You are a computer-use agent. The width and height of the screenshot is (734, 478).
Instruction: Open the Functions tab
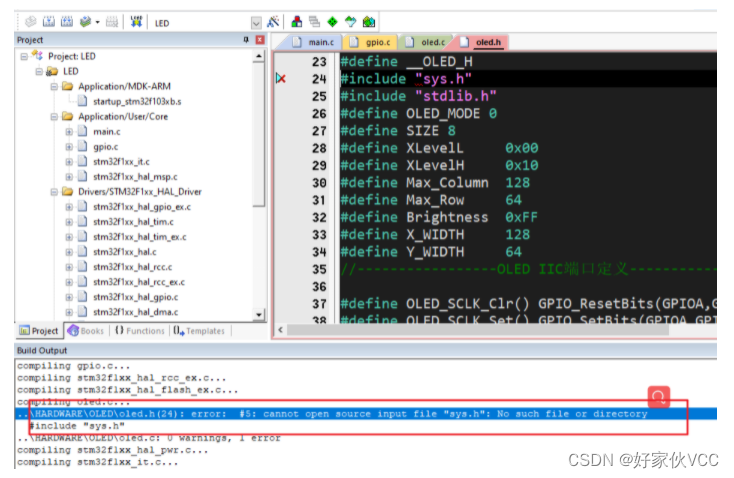[140, 331]
